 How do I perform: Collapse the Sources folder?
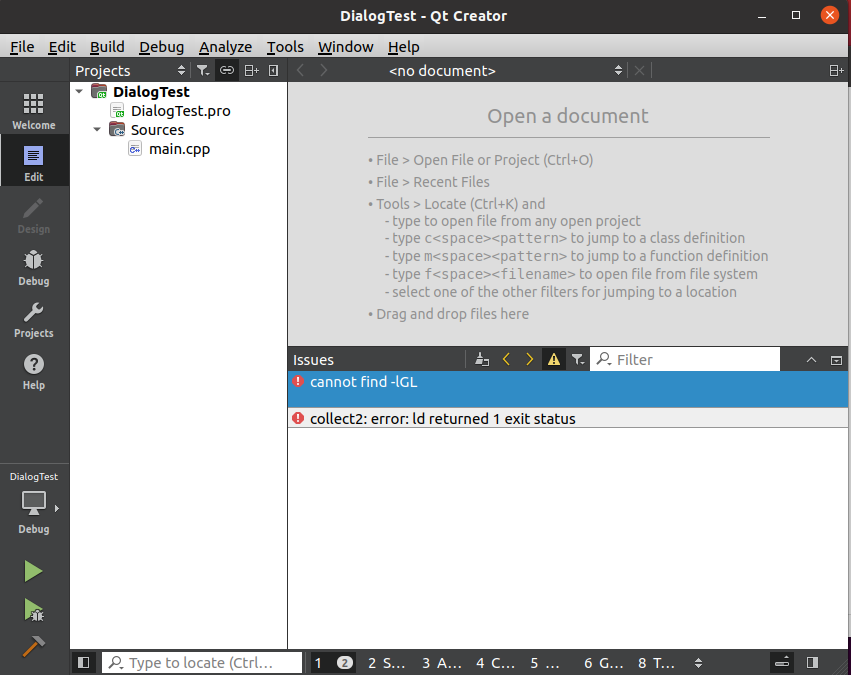tap(97, 129)
